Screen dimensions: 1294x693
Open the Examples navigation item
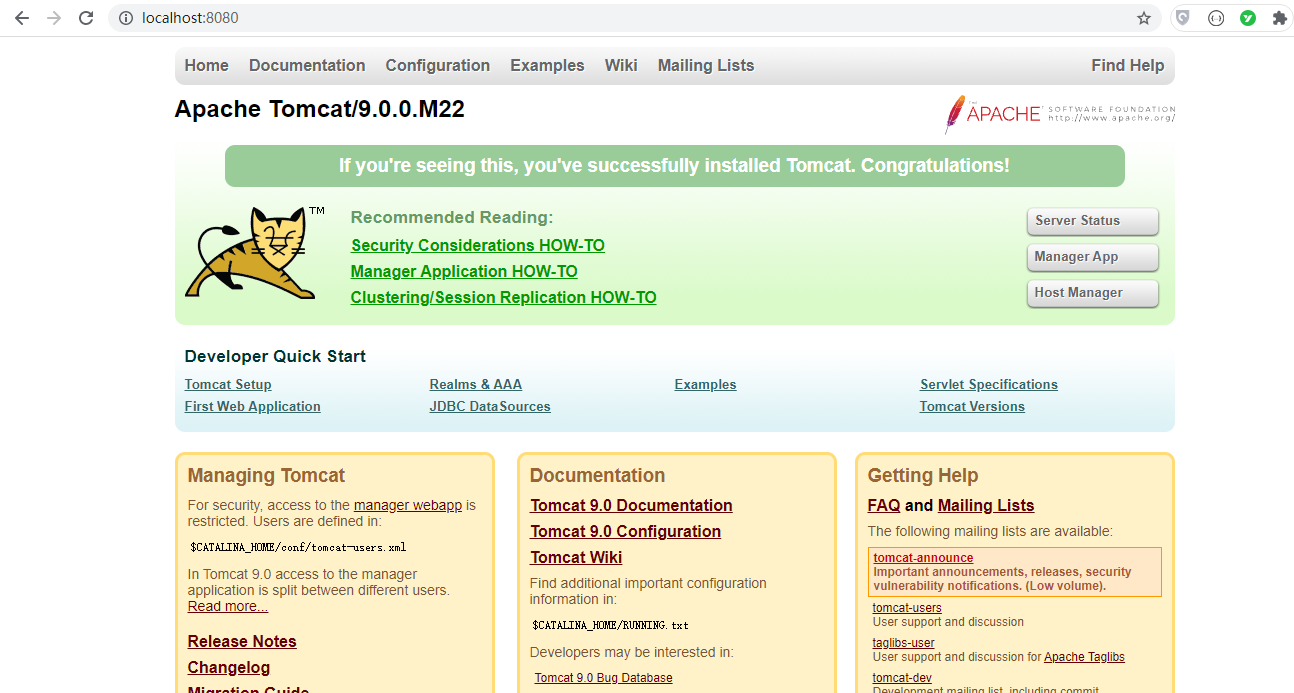point(547,65)
